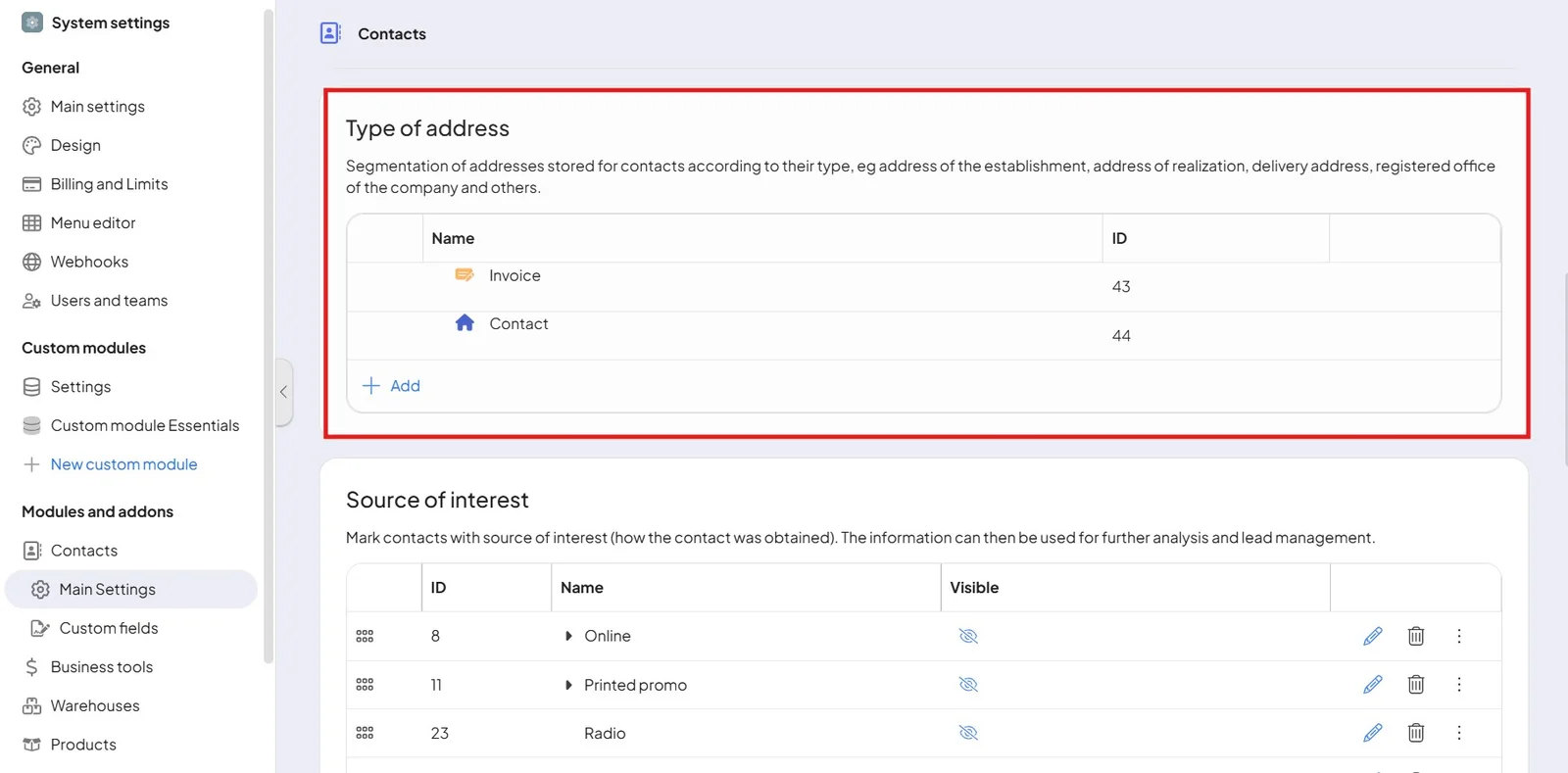Viewport: 1568px width, 773px height.
Task: Open the Products module settings
Action: coord(83,745)
